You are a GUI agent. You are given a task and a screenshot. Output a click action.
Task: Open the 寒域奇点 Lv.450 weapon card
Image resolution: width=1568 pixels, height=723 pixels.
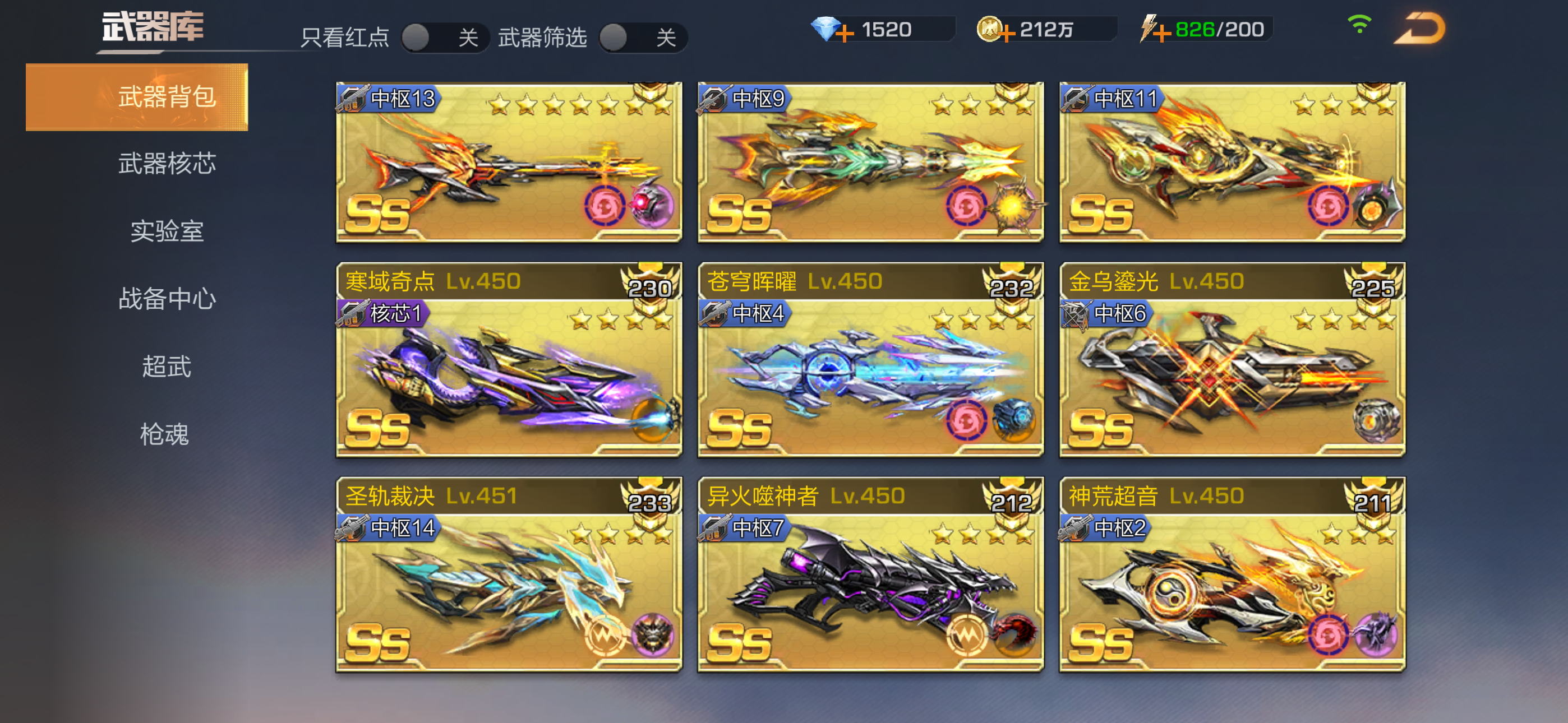(x=509, y=360)
